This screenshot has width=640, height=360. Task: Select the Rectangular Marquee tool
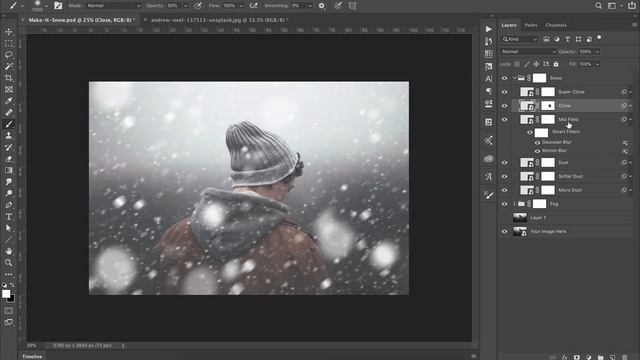(9, 43)
